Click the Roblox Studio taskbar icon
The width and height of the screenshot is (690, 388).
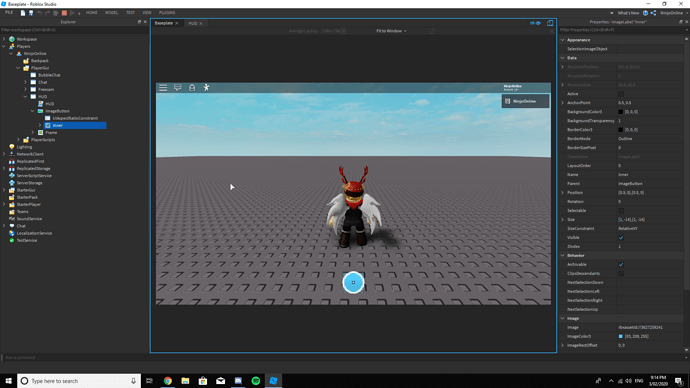coord(273,381)
